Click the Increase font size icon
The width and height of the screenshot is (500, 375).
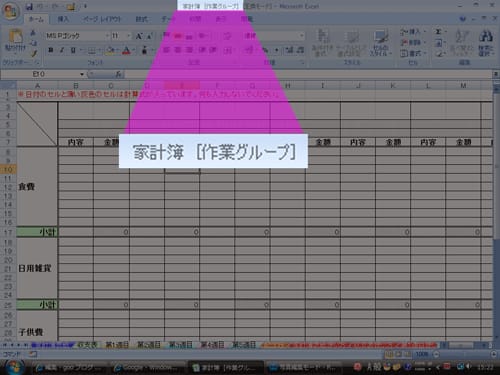point(139,36)
